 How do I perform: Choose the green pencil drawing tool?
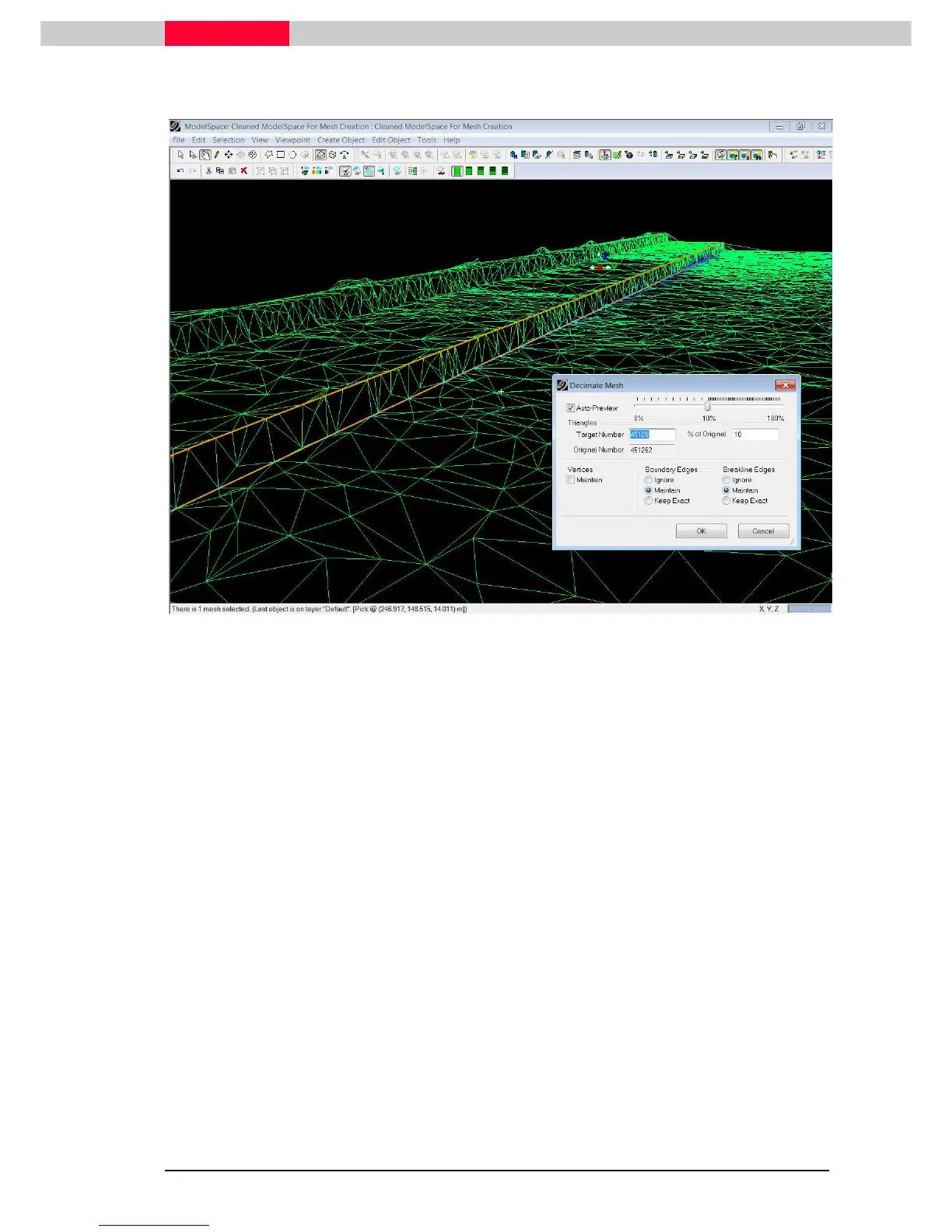point(216,155)
